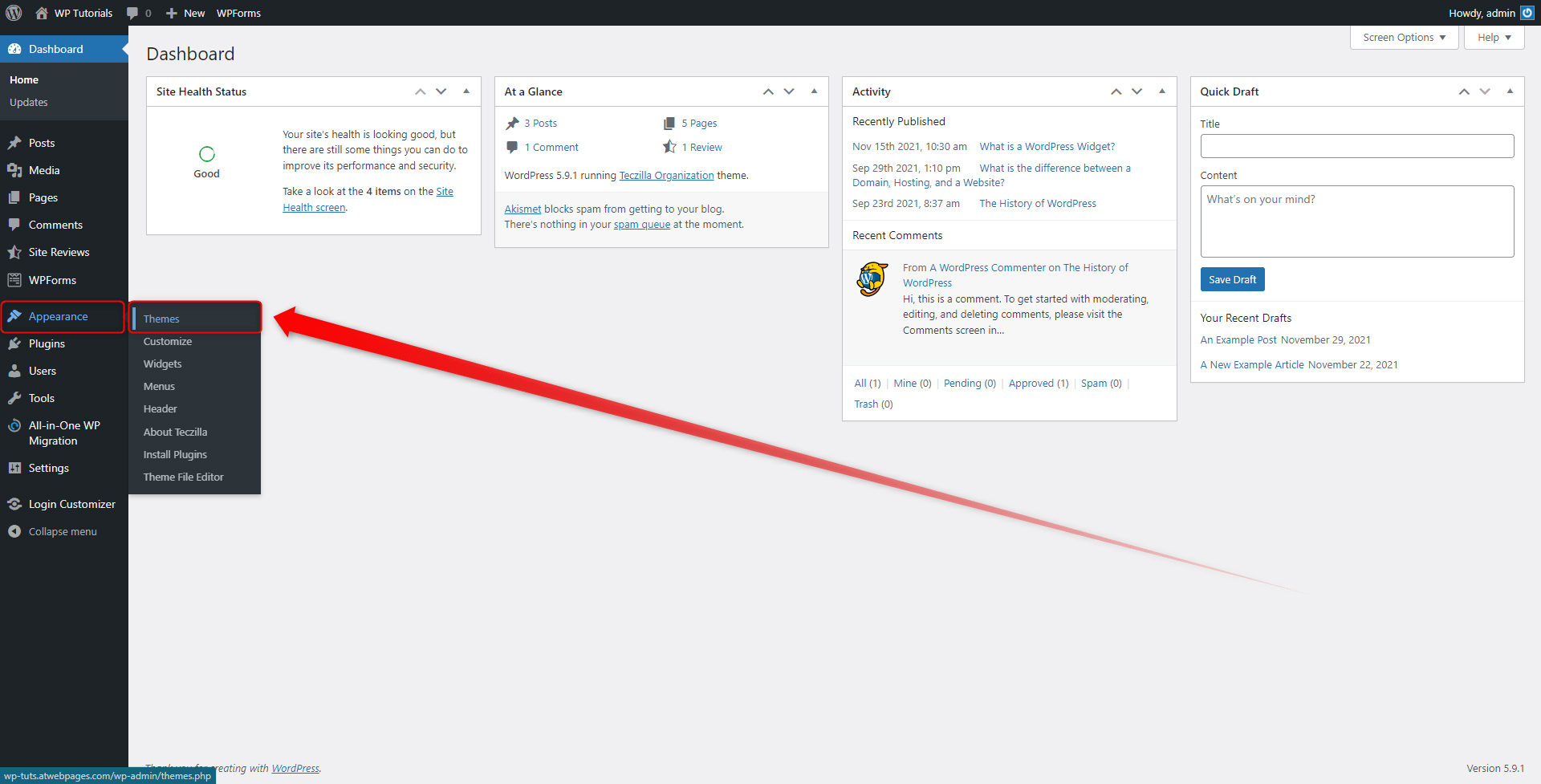This screenshot has width=1541, height=784.
Task: Move Quick Draft panel up
Action: click(x=1464, y=91)
